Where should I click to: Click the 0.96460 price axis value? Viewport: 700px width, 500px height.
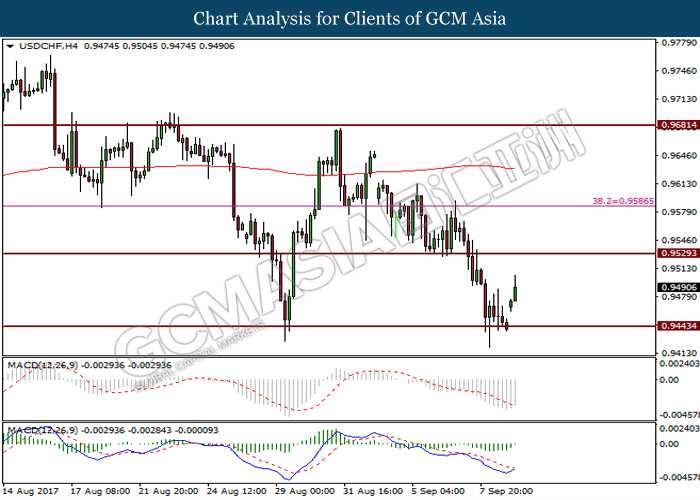tap(679, 156)
